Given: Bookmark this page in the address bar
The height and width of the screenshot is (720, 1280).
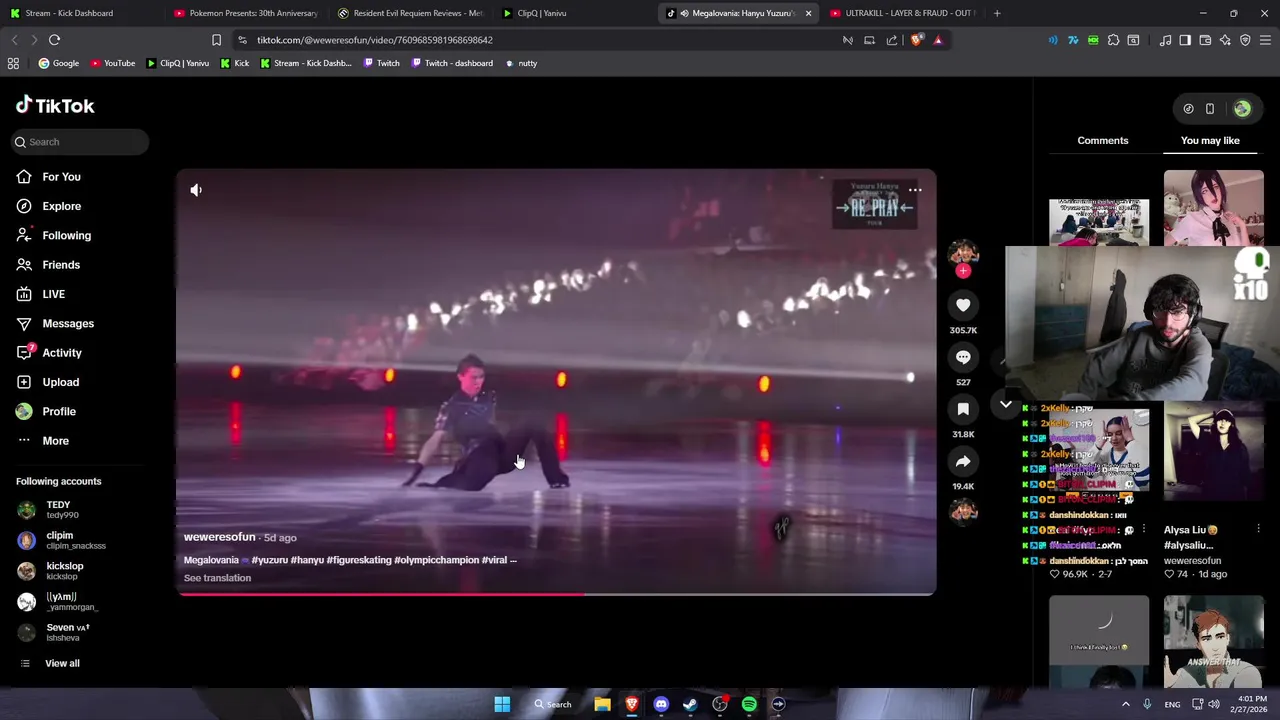Looking at the screenshot, I should tap(216, 40).
